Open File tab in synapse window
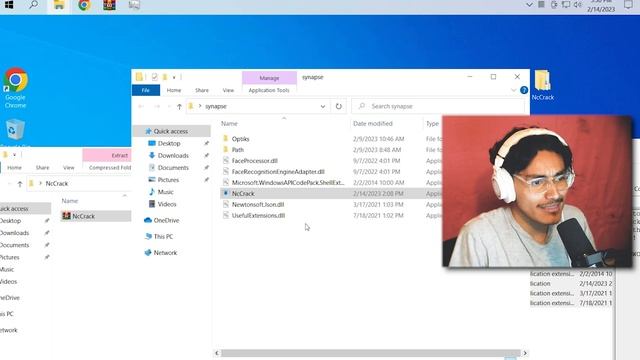Screen dimensions: 640x360 click(x=146, y=90)
